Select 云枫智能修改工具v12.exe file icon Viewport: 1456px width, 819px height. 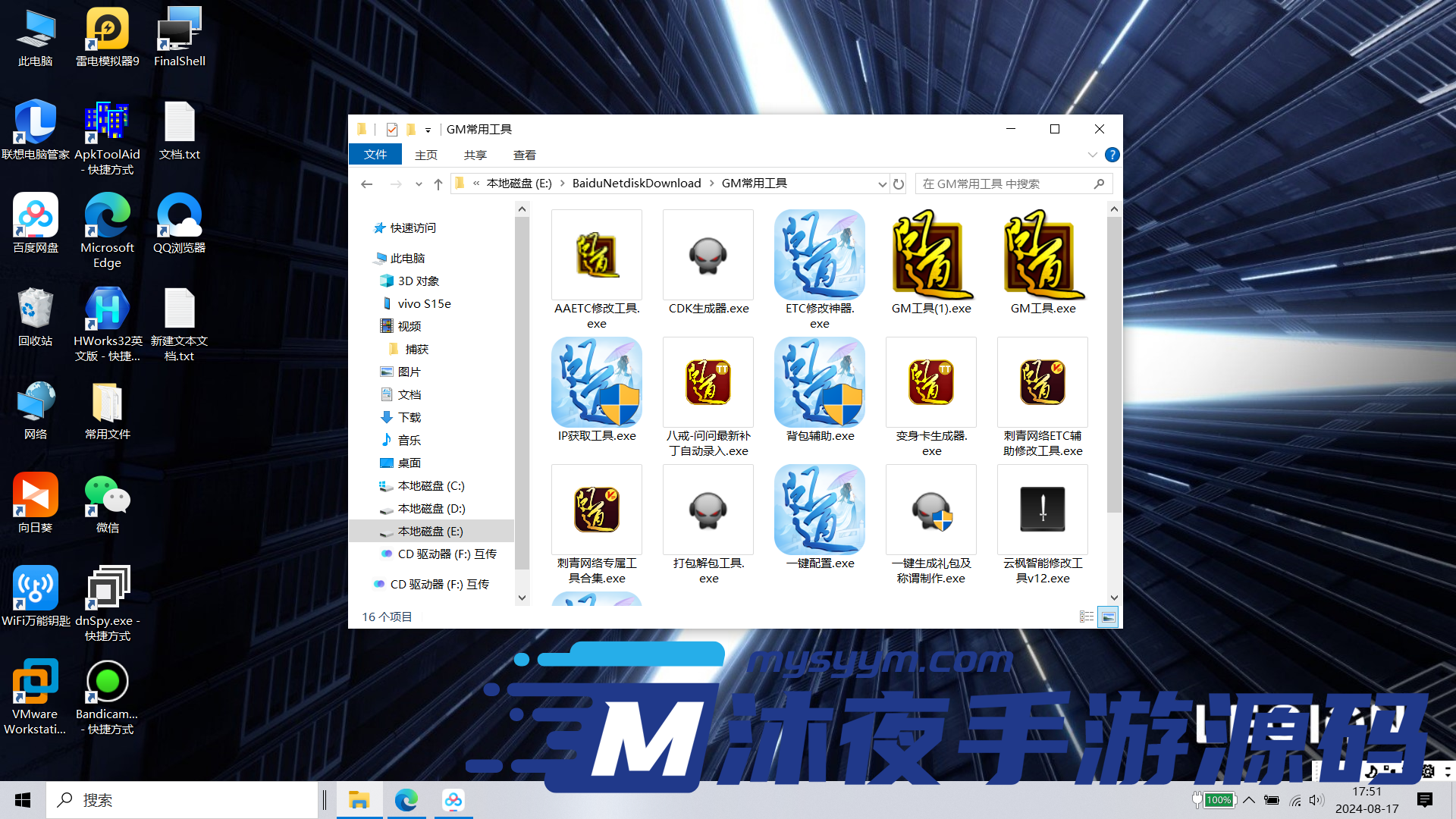pyautogui.click(x=1043, y=510)
